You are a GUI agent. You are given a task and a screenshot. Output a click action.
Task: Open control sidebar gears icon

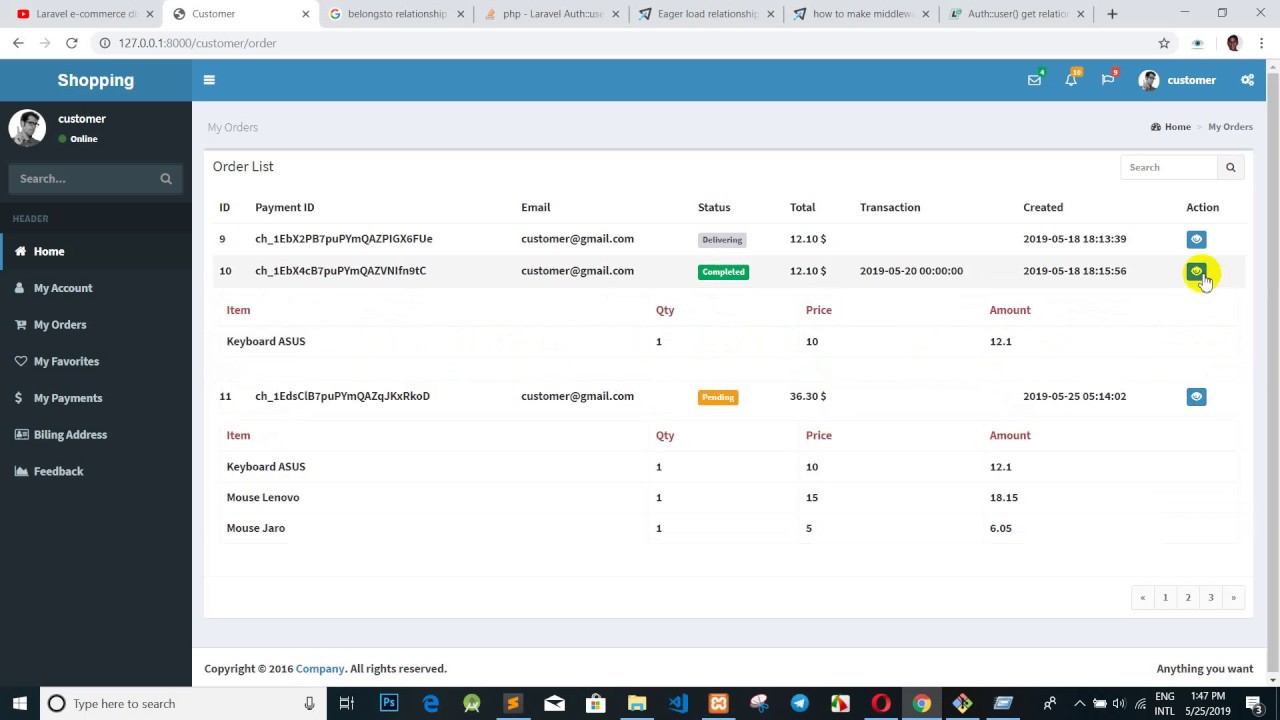click(1247, 80)
